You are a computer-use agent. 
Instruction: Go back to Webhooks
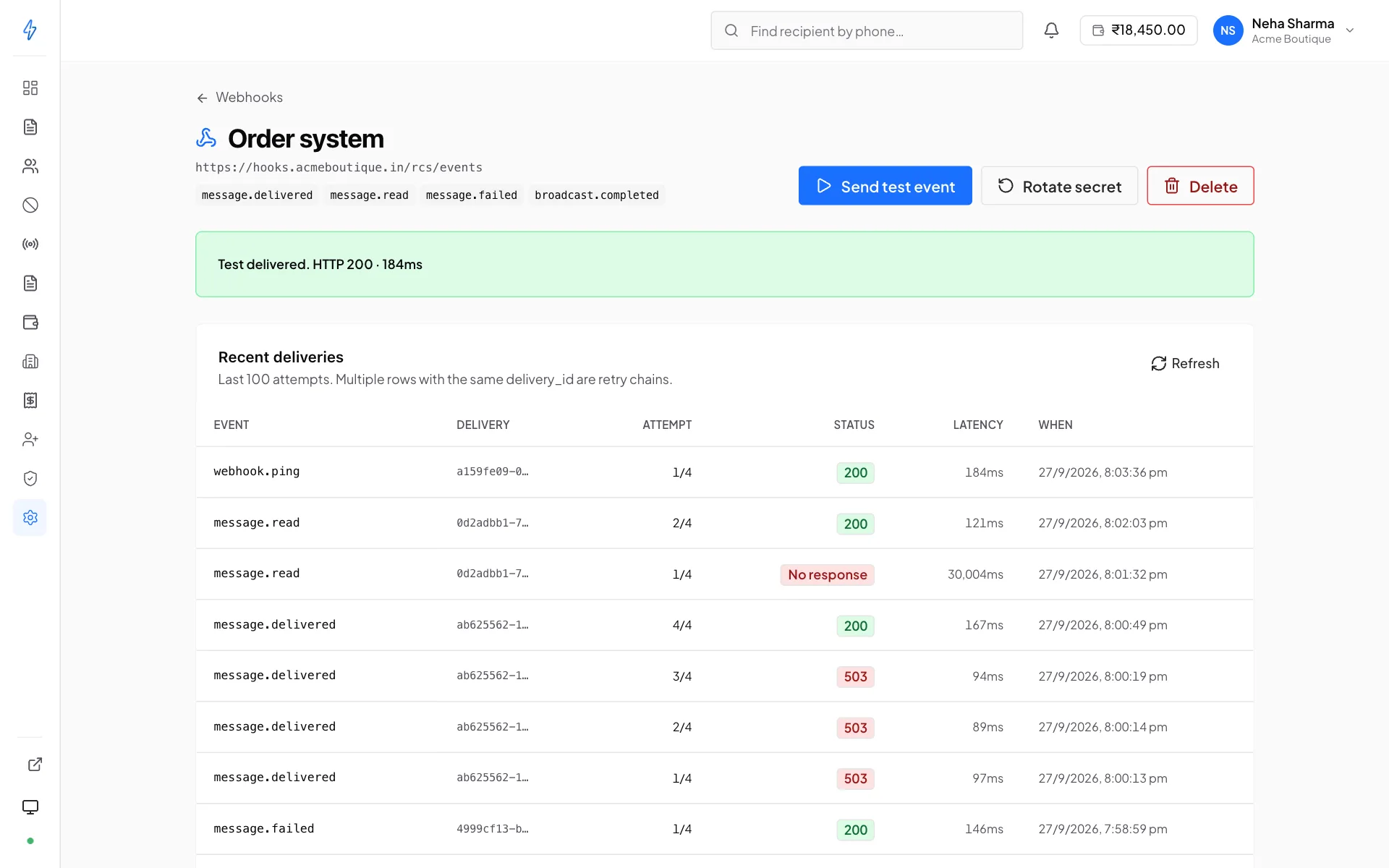(x=239, y=98)
